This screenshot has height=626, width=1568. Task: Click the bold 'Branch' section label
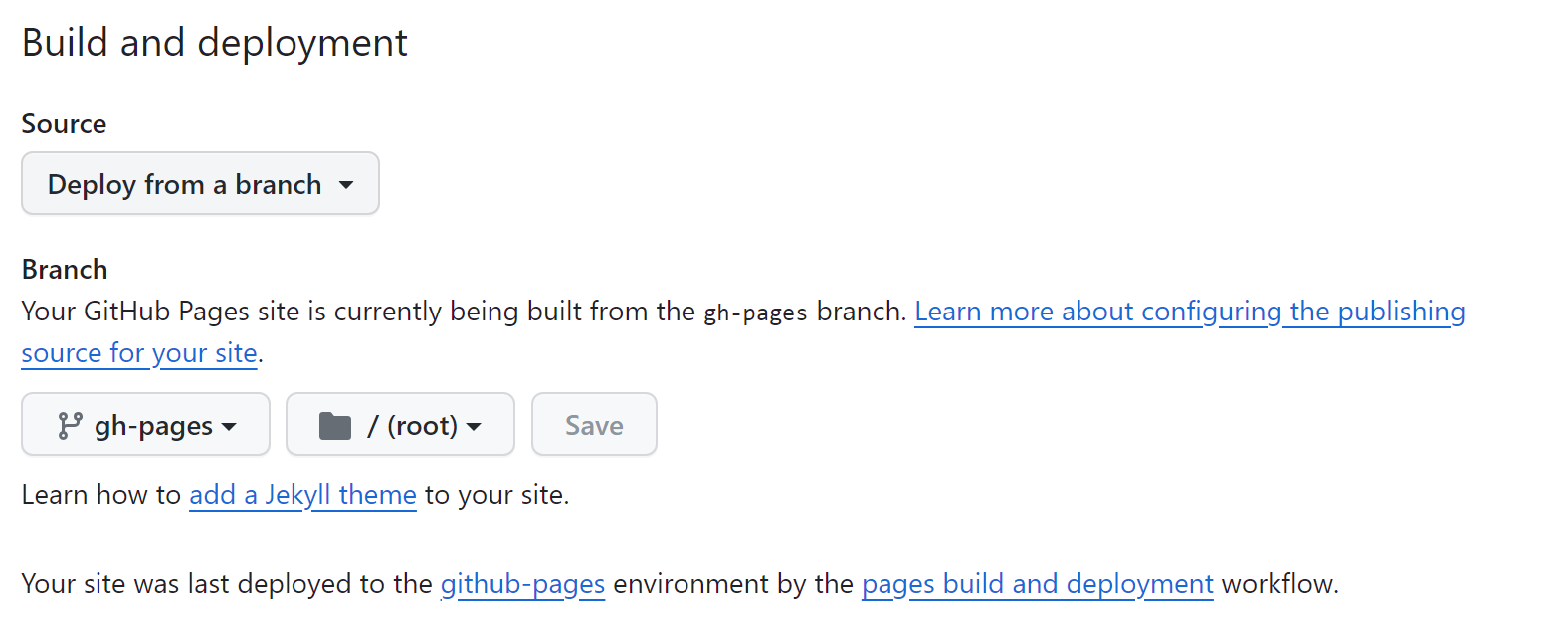tap(65, 270)
